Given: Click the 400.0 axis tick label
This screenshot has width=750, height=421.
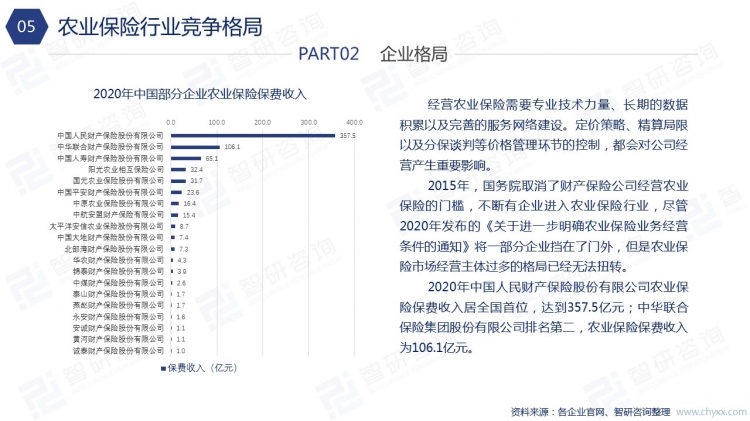Looking at the screenshot, I should click(x=355, y=122).
